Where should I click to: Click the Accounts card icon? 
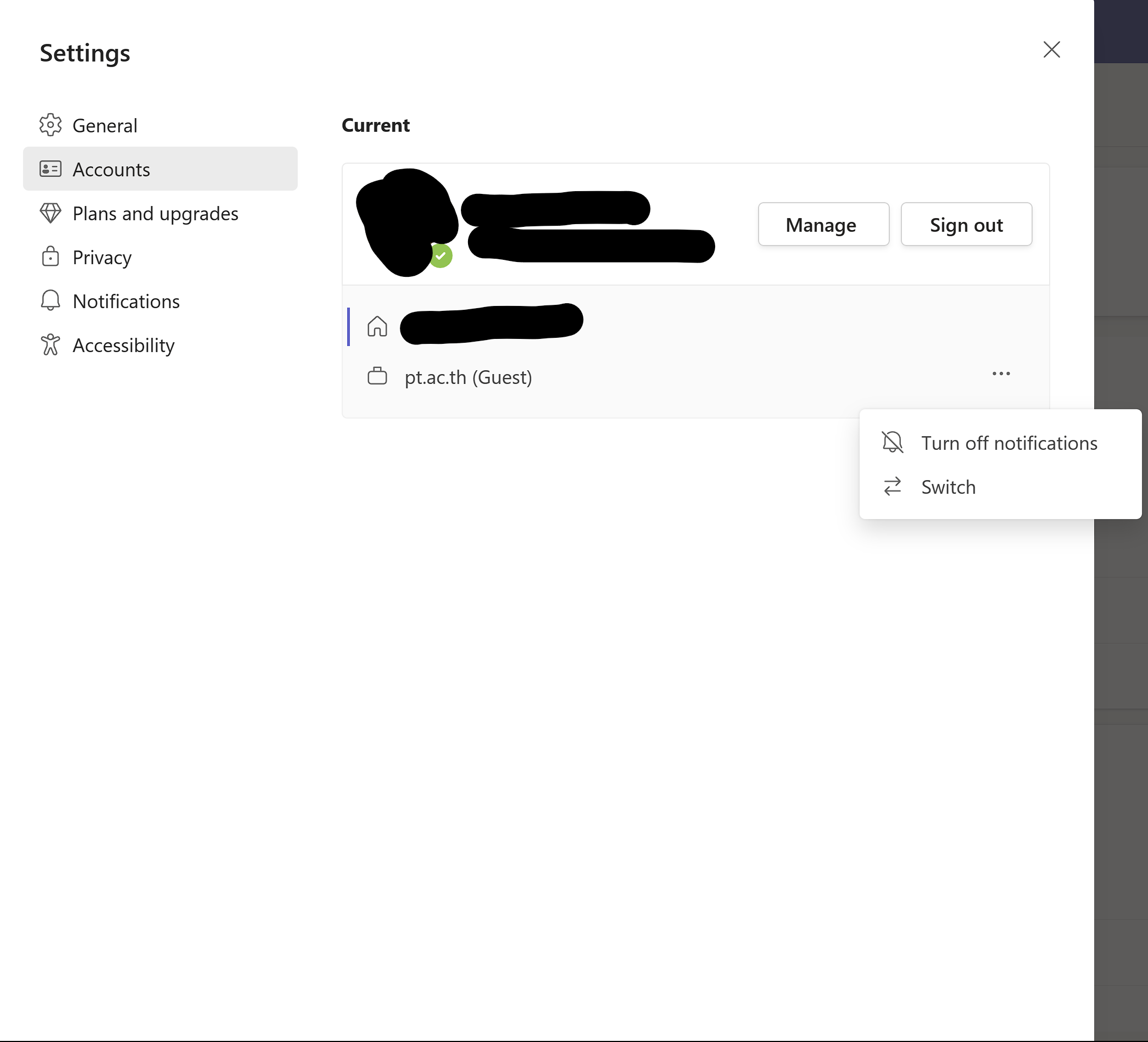pyautogui.click(x=50, y=169)
